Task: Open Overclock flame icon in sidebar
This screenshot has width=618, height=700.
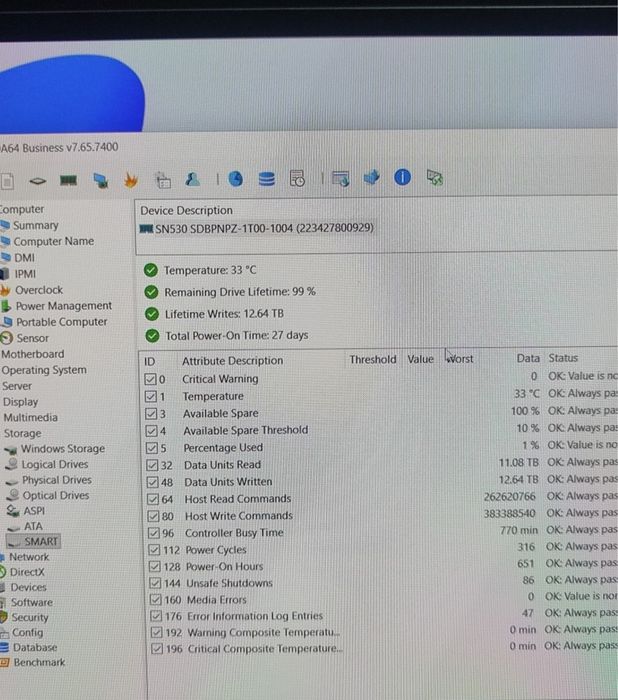Action: [x=5, y=290]
